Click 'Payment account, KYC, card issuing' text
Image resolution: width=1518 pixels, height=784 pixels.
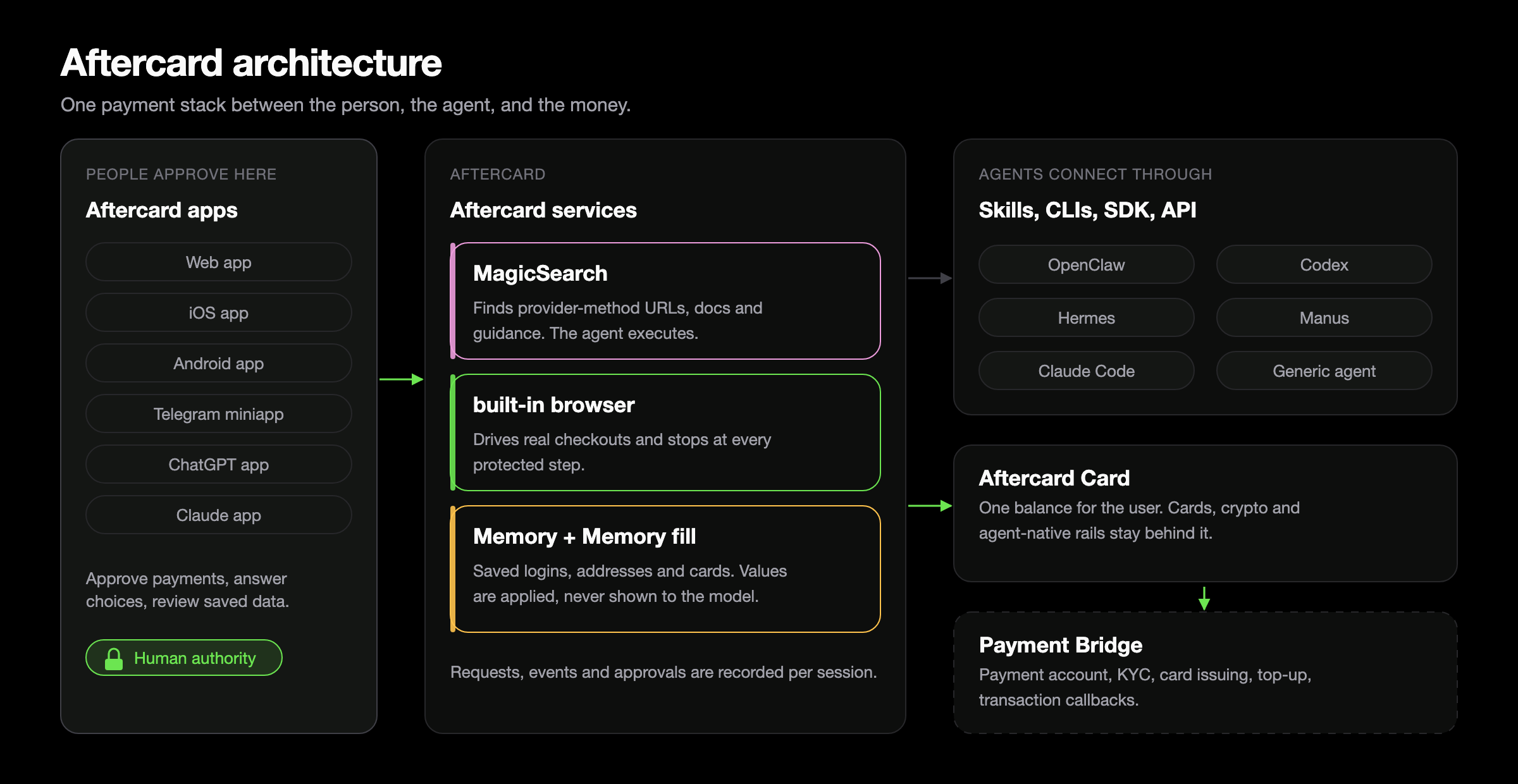pyautogui.click(x=1145, y=687)
